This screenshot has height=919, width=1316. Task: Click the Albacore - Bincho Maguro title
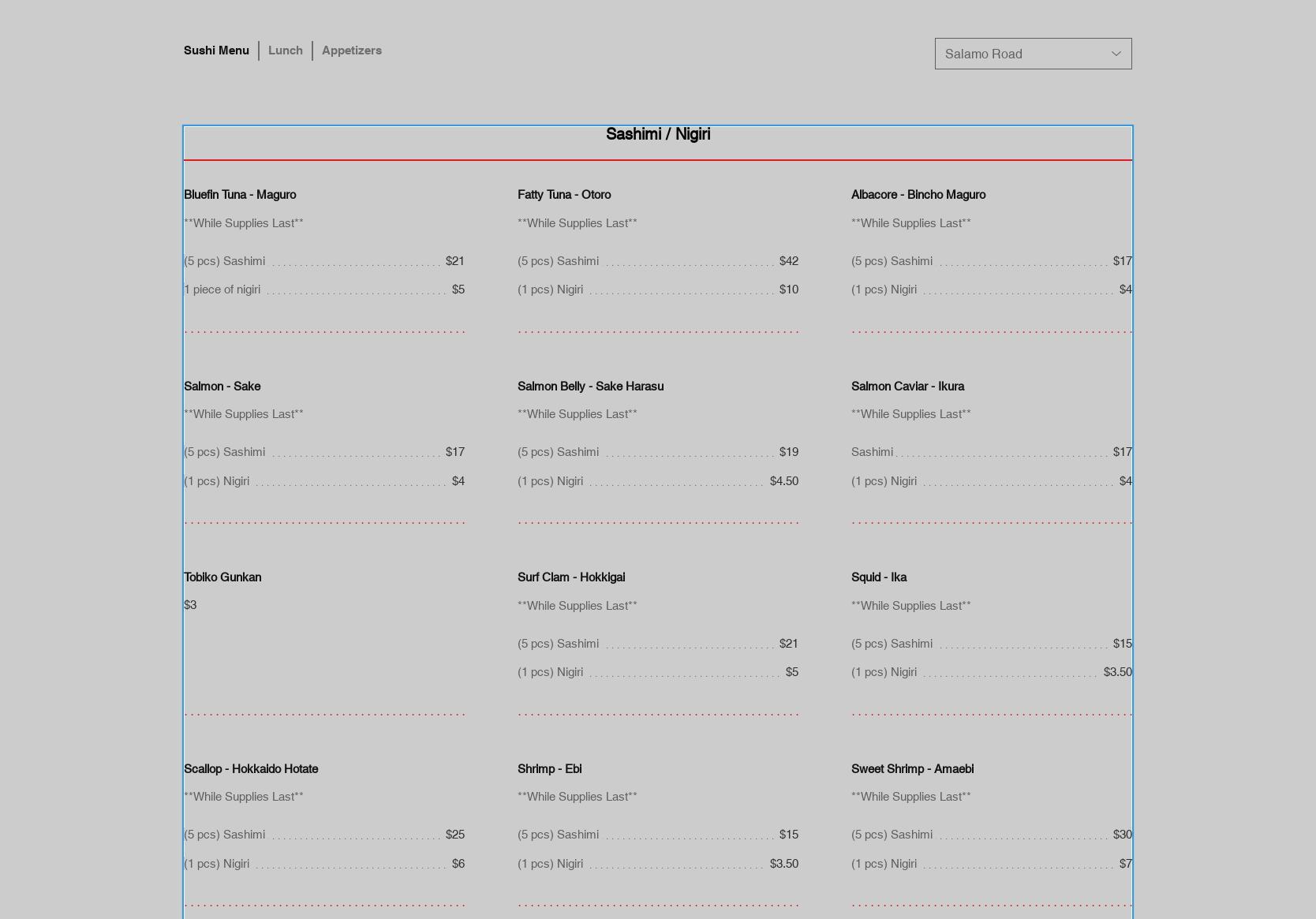pos(918,195)
